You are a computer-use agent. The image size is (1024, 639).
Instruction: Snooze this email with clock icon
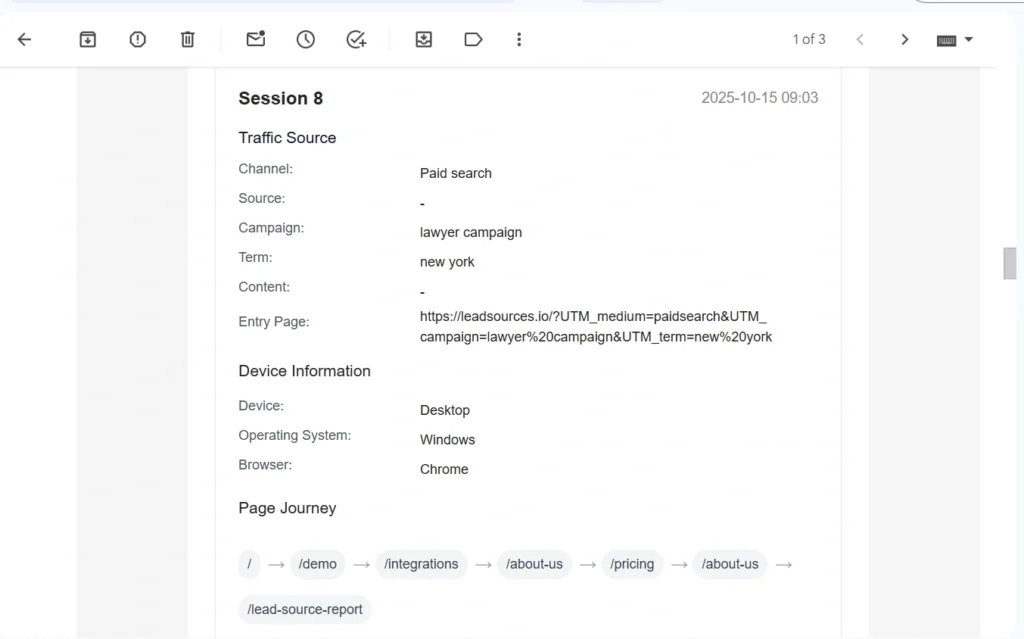pyautogui.click(x=306, y=40)
